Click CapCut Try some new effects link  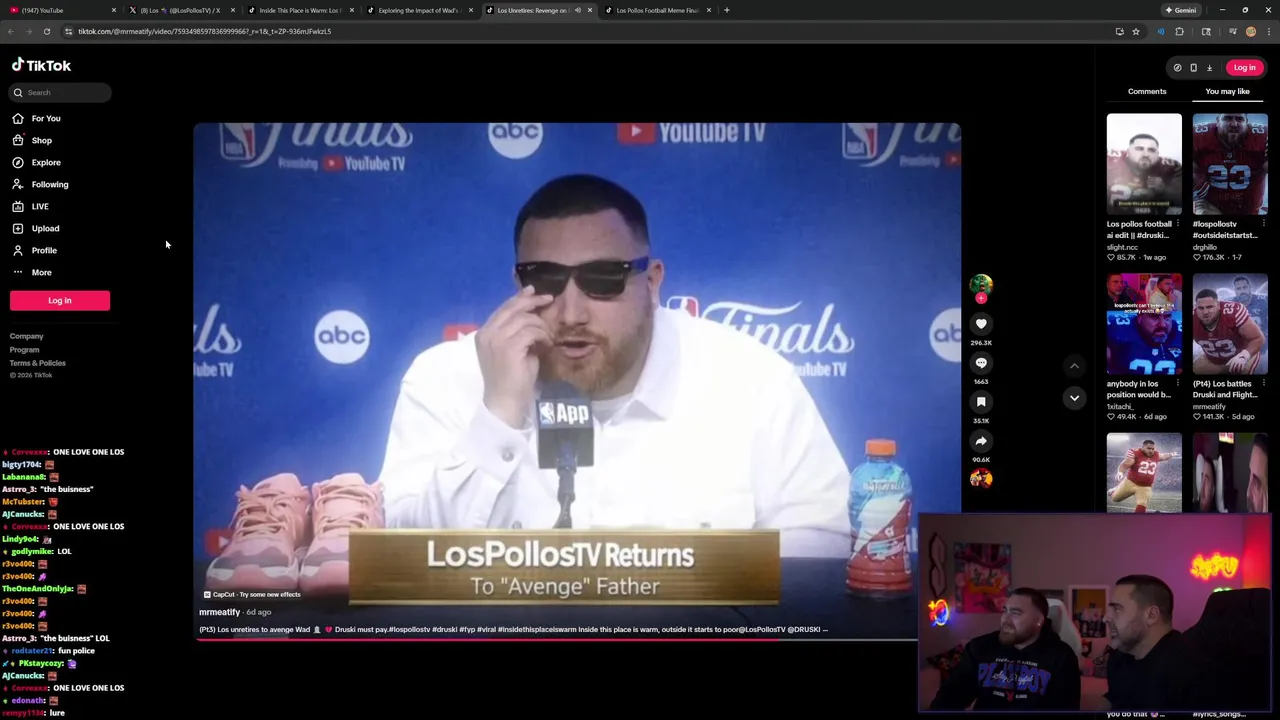point(252,594)
